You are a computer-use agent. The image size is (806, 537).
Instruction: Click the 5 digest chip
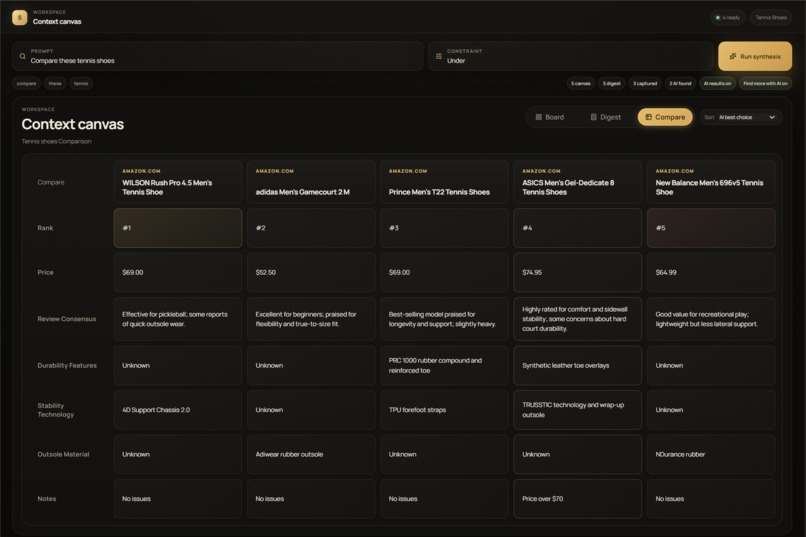point(612,83)
